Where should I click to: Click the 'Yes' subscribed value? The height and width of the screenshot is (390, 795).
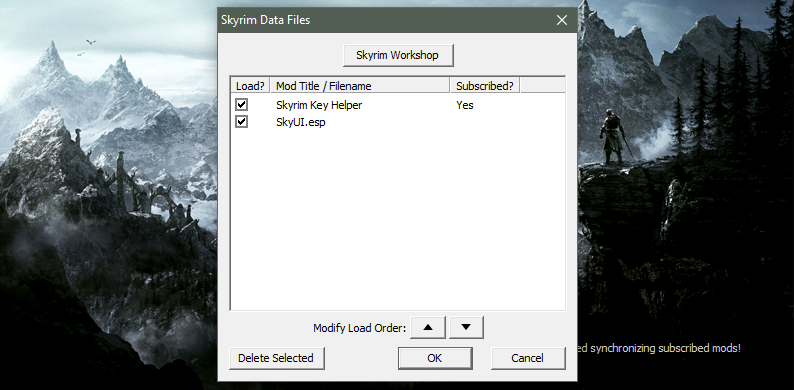[464, 105]
